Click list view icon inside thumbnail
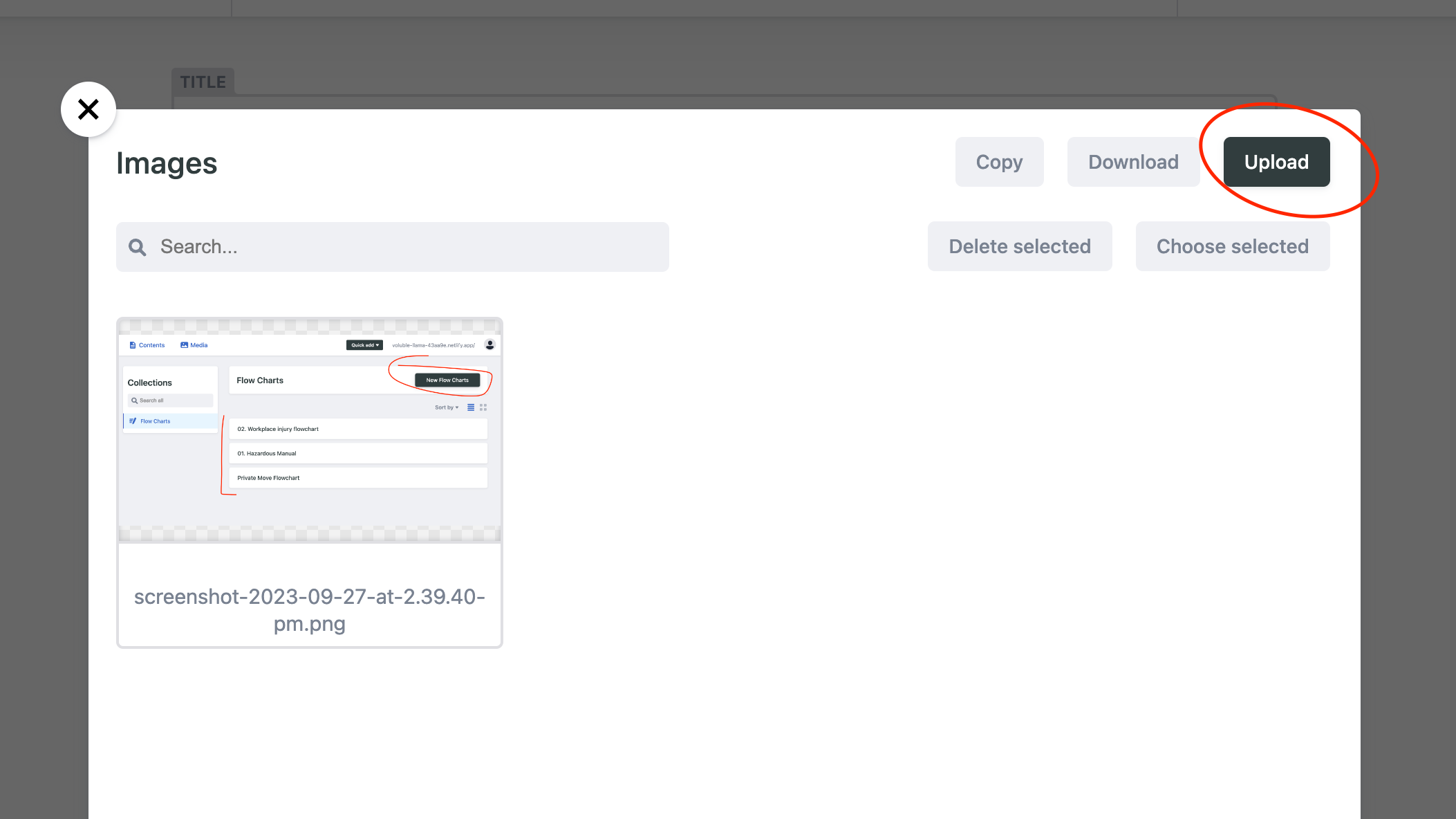This screenshot has width=1456, height=819. [471, 407]
